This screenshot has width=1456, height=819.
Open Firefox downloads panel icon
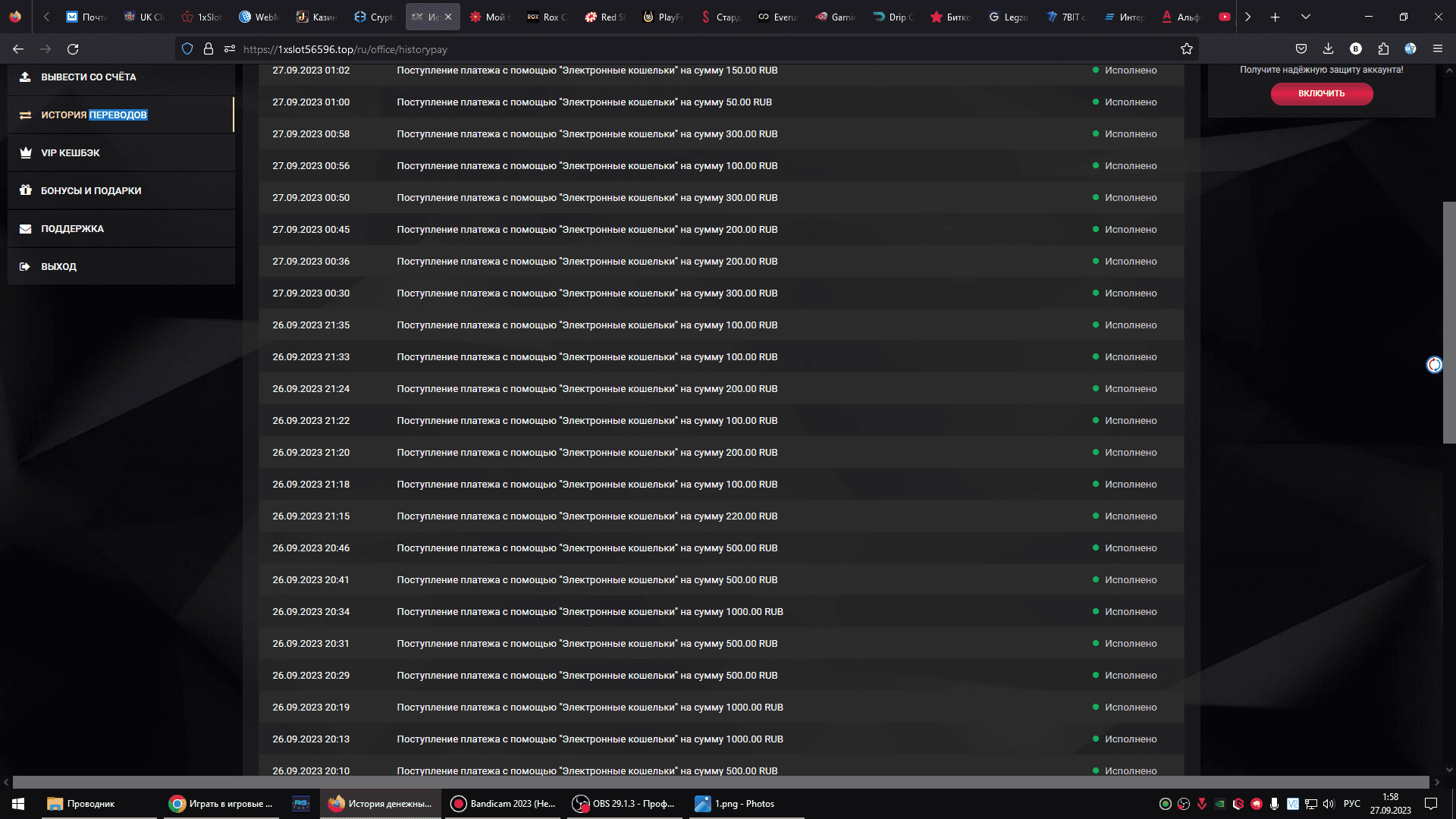coord(1328,49)
